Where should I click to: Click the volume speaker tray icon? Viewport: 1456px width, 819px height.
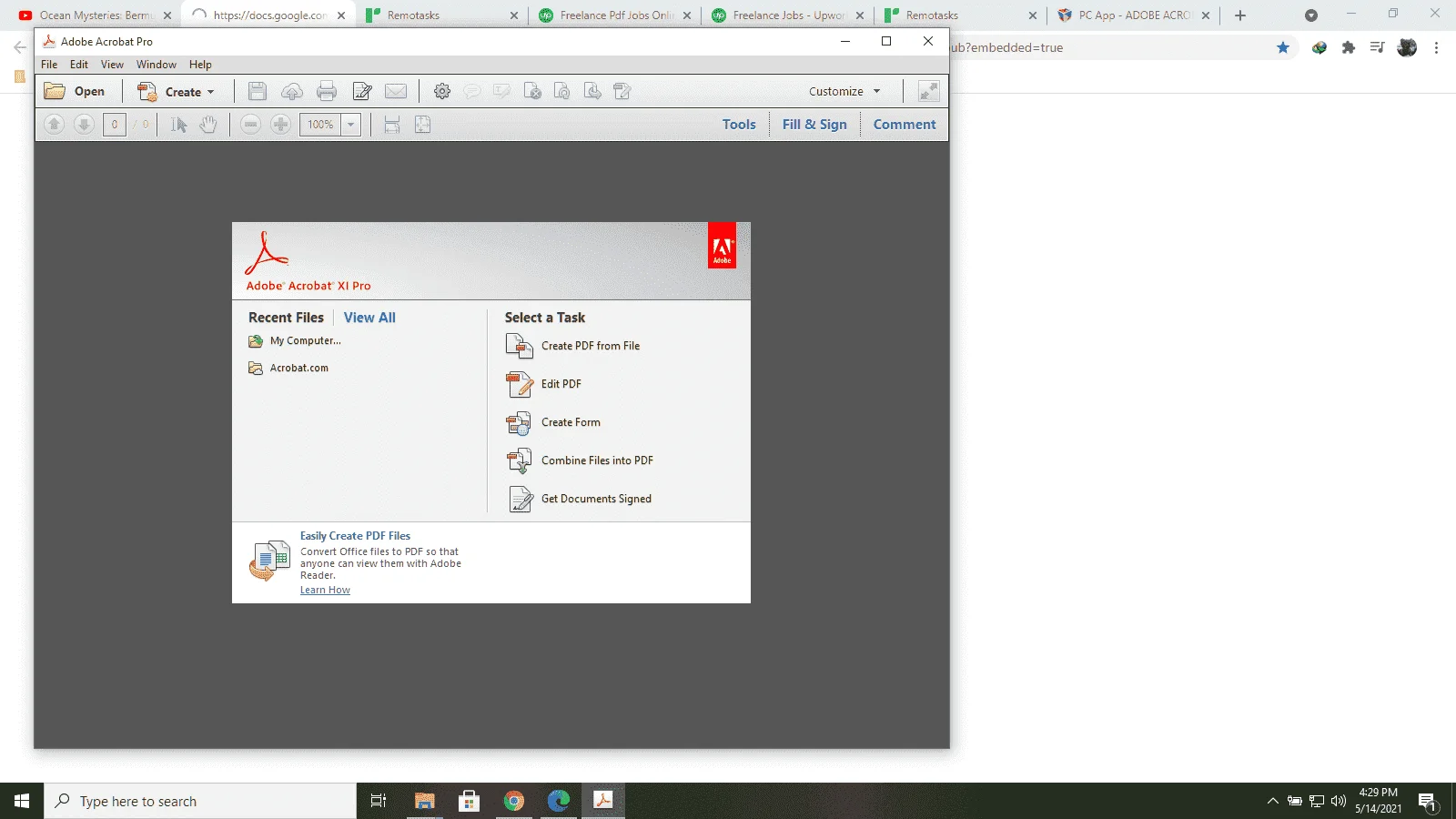1338,801
